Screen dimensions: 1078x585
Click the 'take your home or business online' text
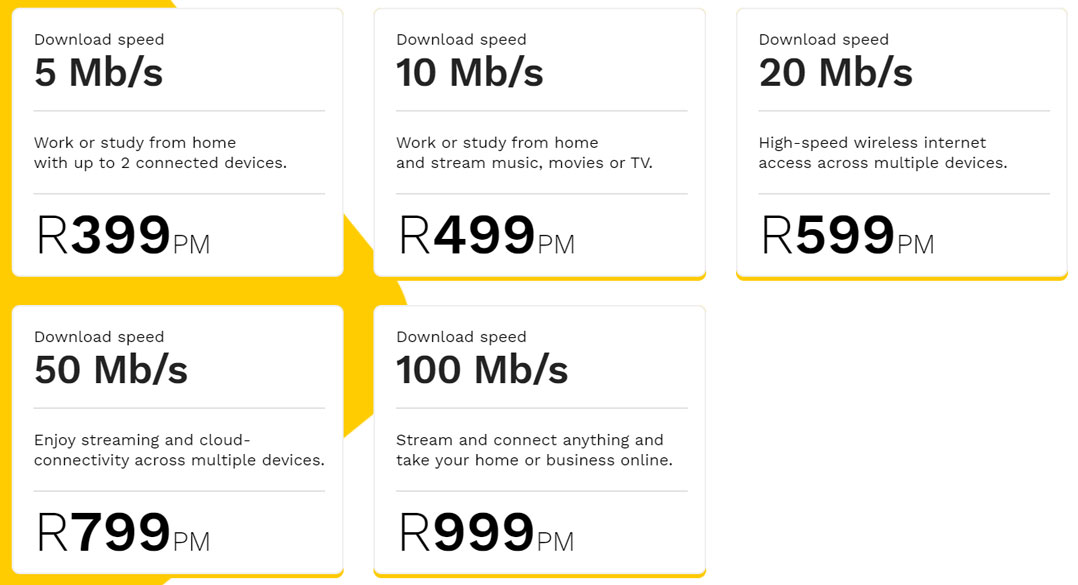tap(534, 460)
